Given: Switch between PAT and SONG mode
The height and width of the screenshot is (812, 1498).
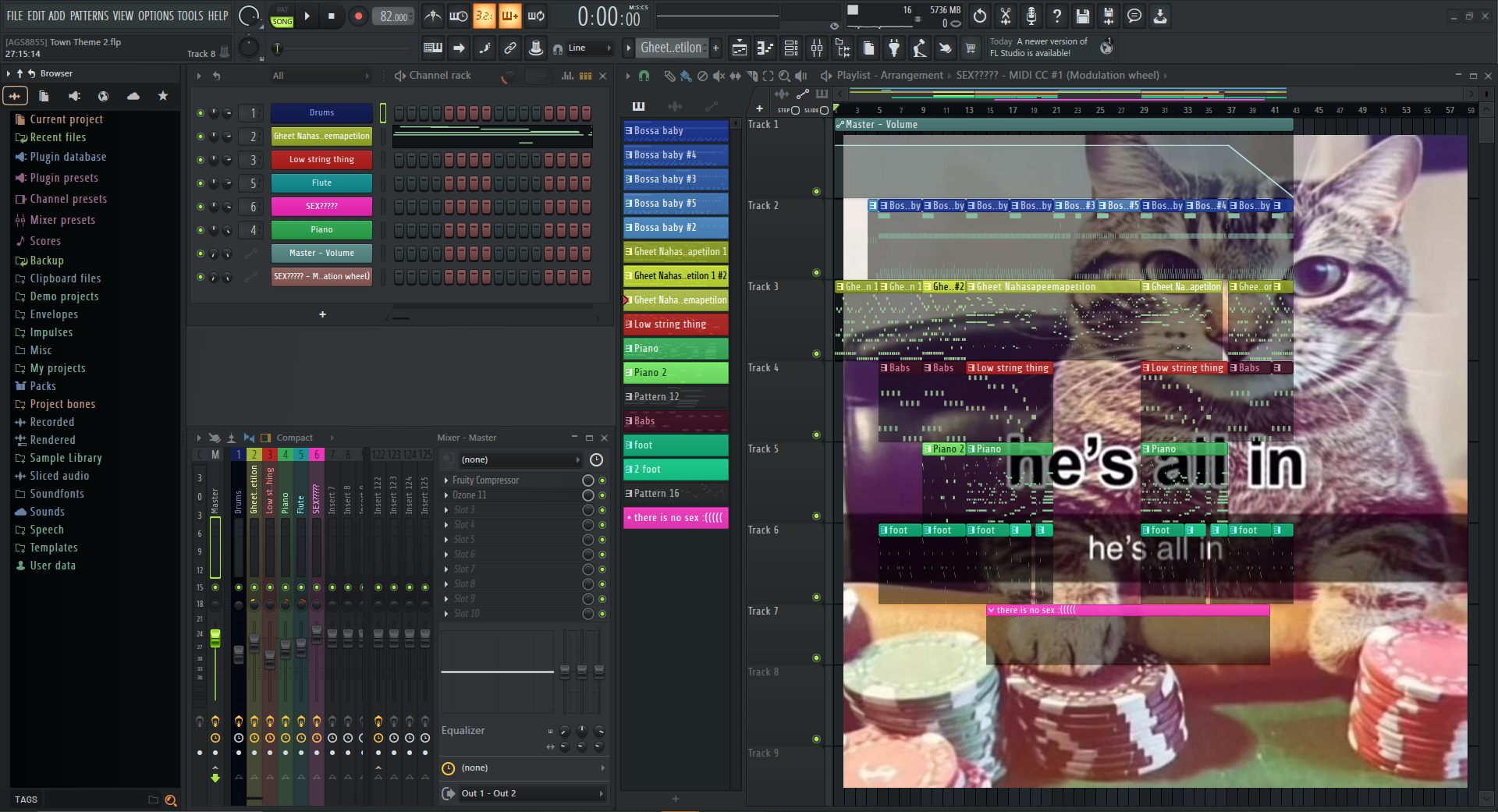Looking at the screenshot, I should click(x=282, y=16).
